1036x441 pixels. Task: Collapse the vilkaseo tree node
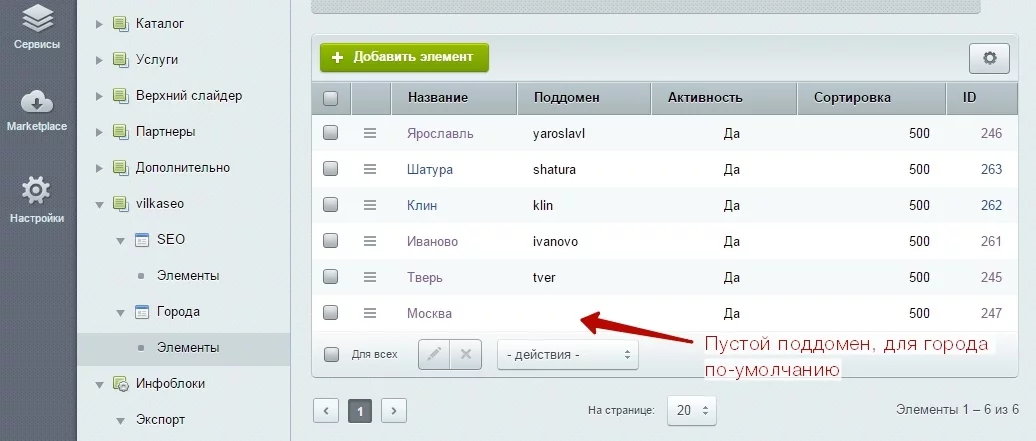100,204
